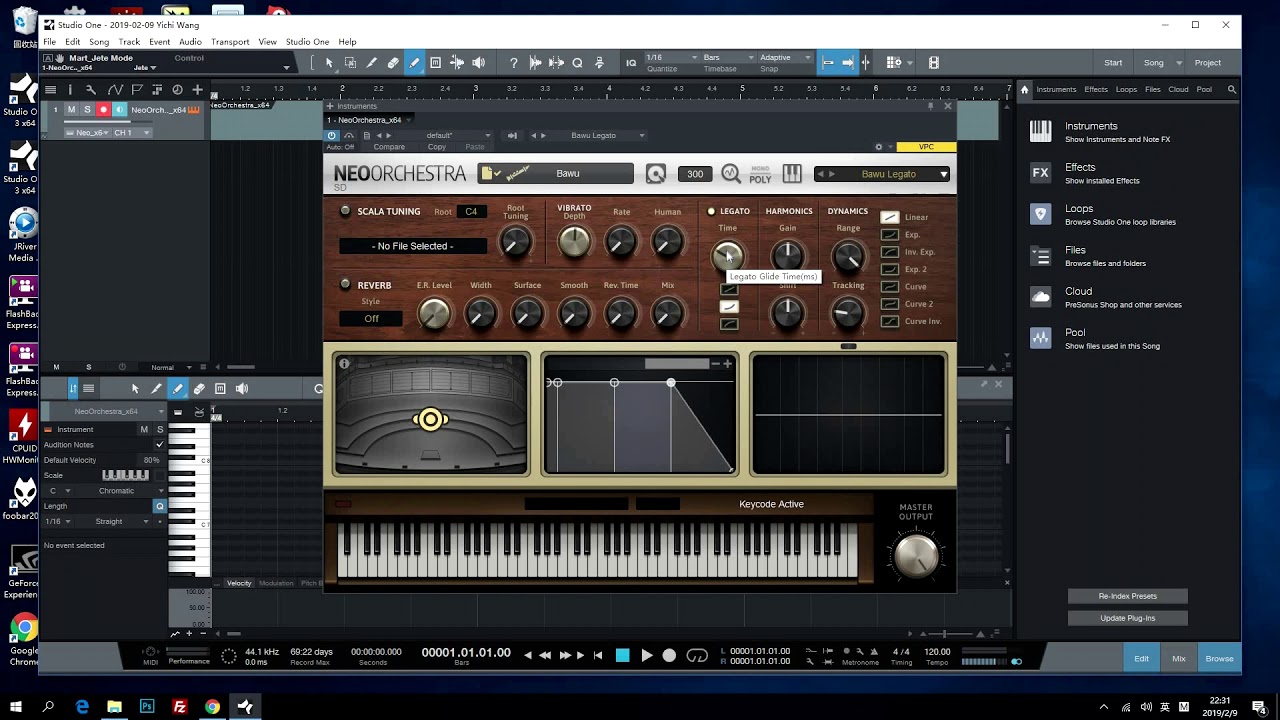
Task: Click the Vibrato Depth knob
Action: click(x=574, y=241)
